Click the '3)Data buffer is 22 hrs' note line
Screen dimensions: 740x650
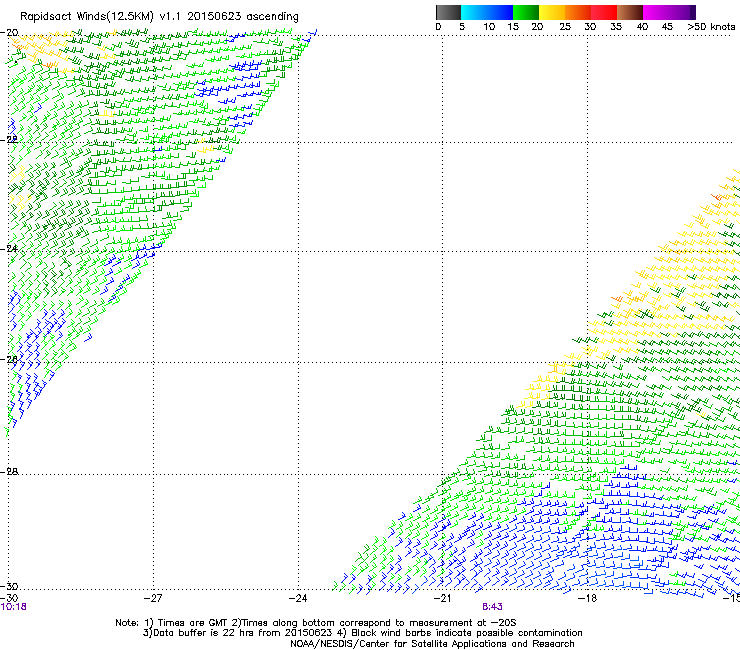[x=362, y=633]
